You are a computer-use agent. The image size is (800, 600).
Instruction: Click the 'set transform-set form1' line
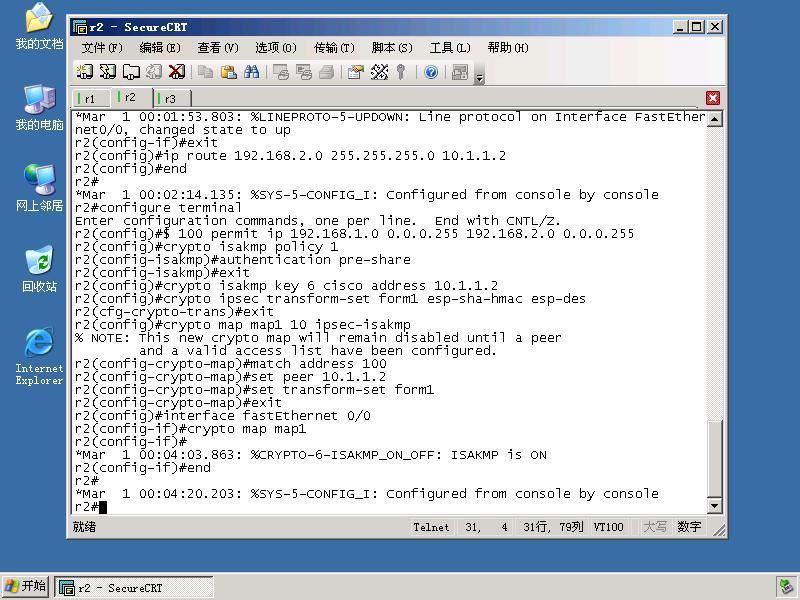(255, 390)
